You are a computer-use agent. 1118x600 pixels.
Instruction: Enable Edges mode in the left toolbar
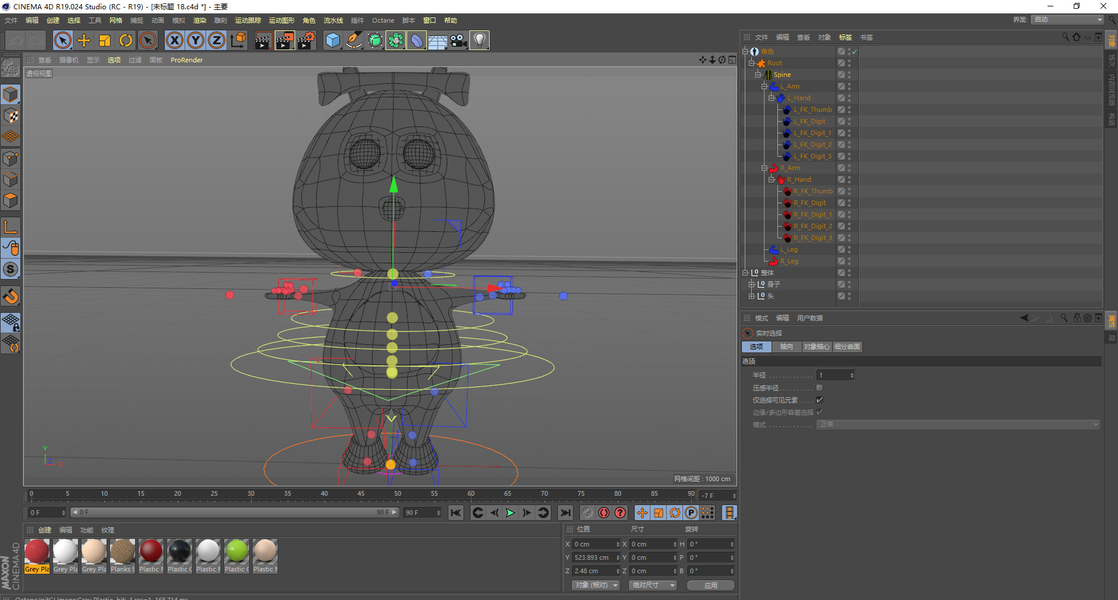(11, 180)
